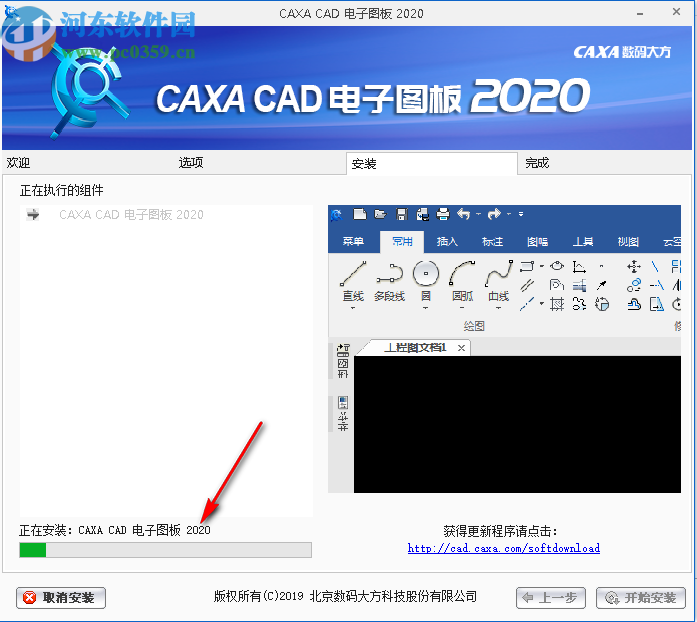This screenshot has height=622, width=697.
Task: Click the 直线 line tool in the preview
Action: pos(353,281)
